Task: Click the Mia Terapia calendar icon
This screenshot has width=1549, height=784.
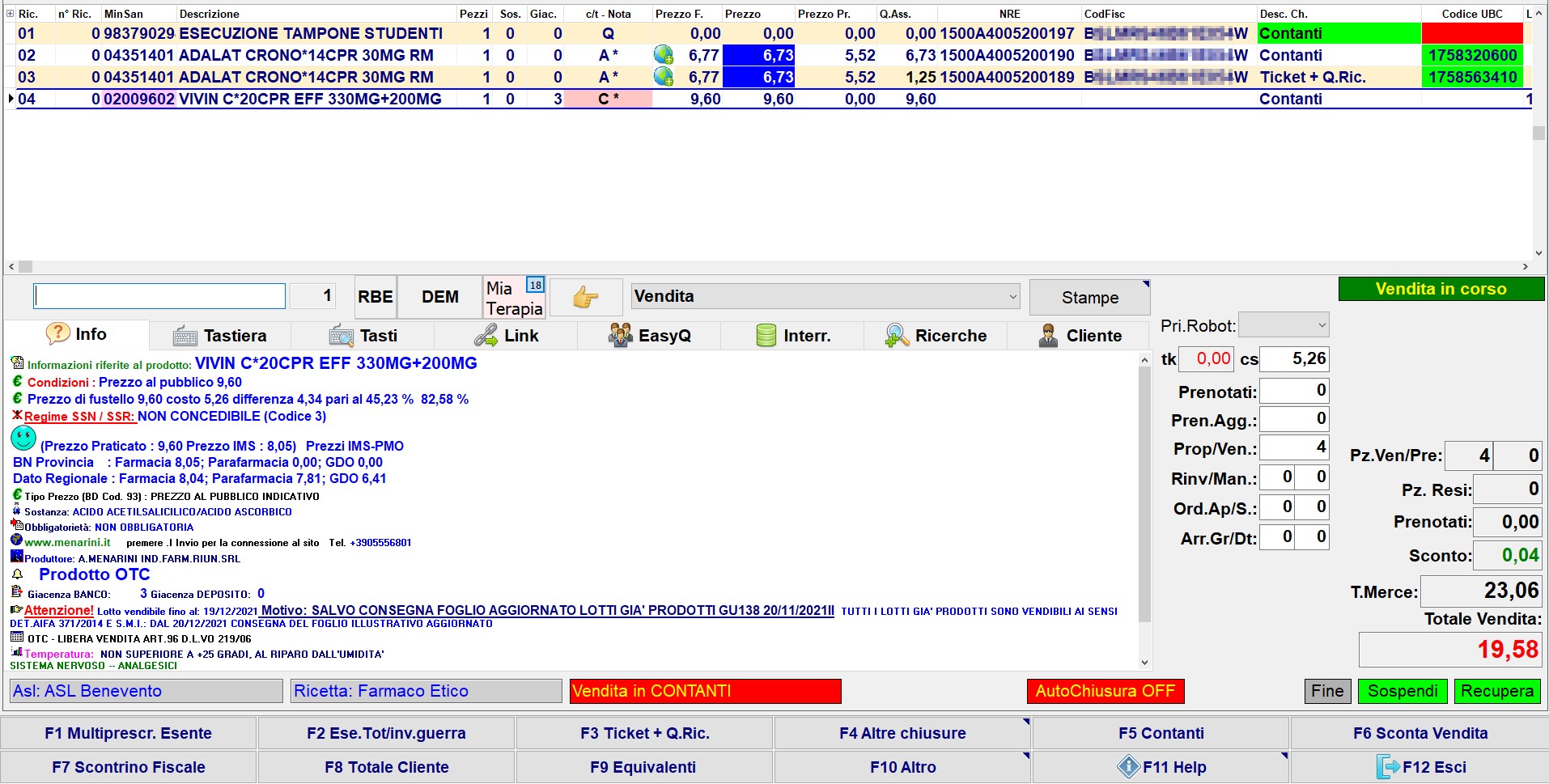Action: pos(535,286)
